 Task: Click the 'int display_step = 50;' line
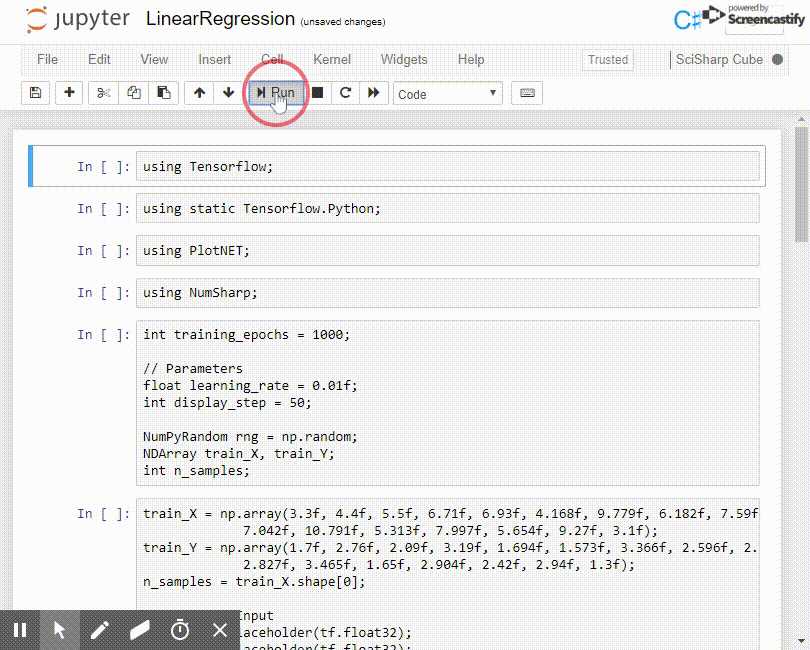(227, 403)
